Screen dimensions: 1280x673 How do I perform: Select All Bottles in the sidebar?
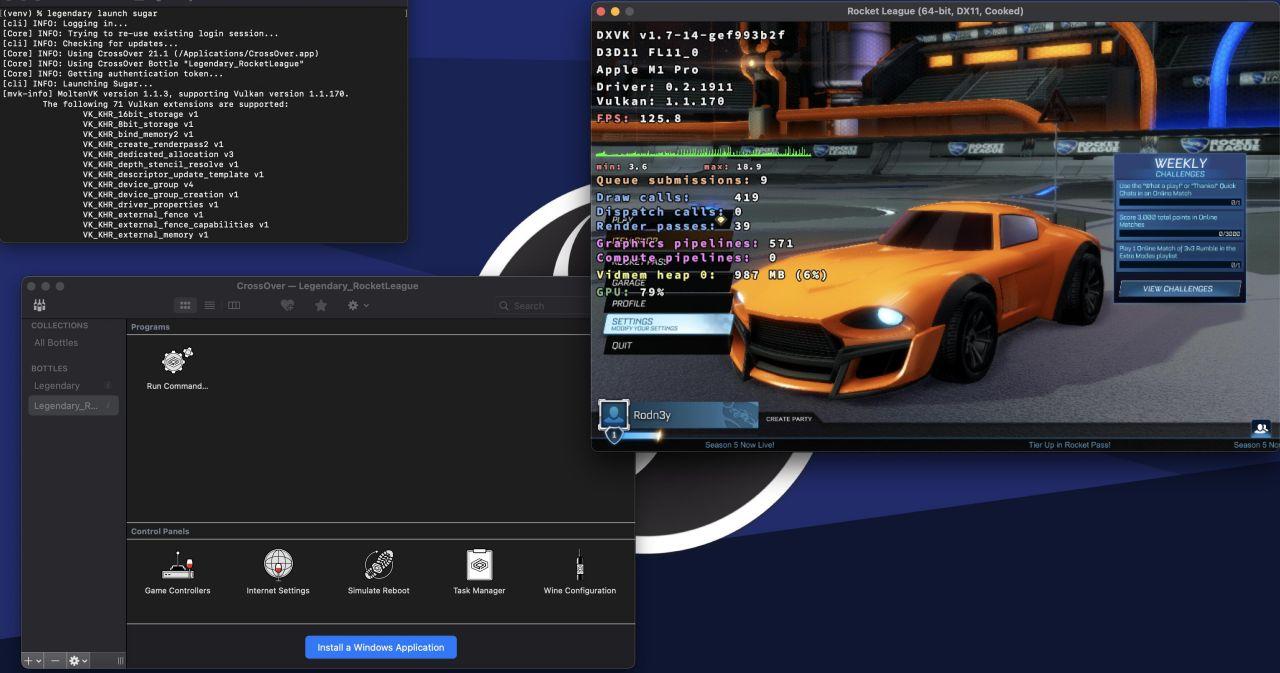click(56, 343)
